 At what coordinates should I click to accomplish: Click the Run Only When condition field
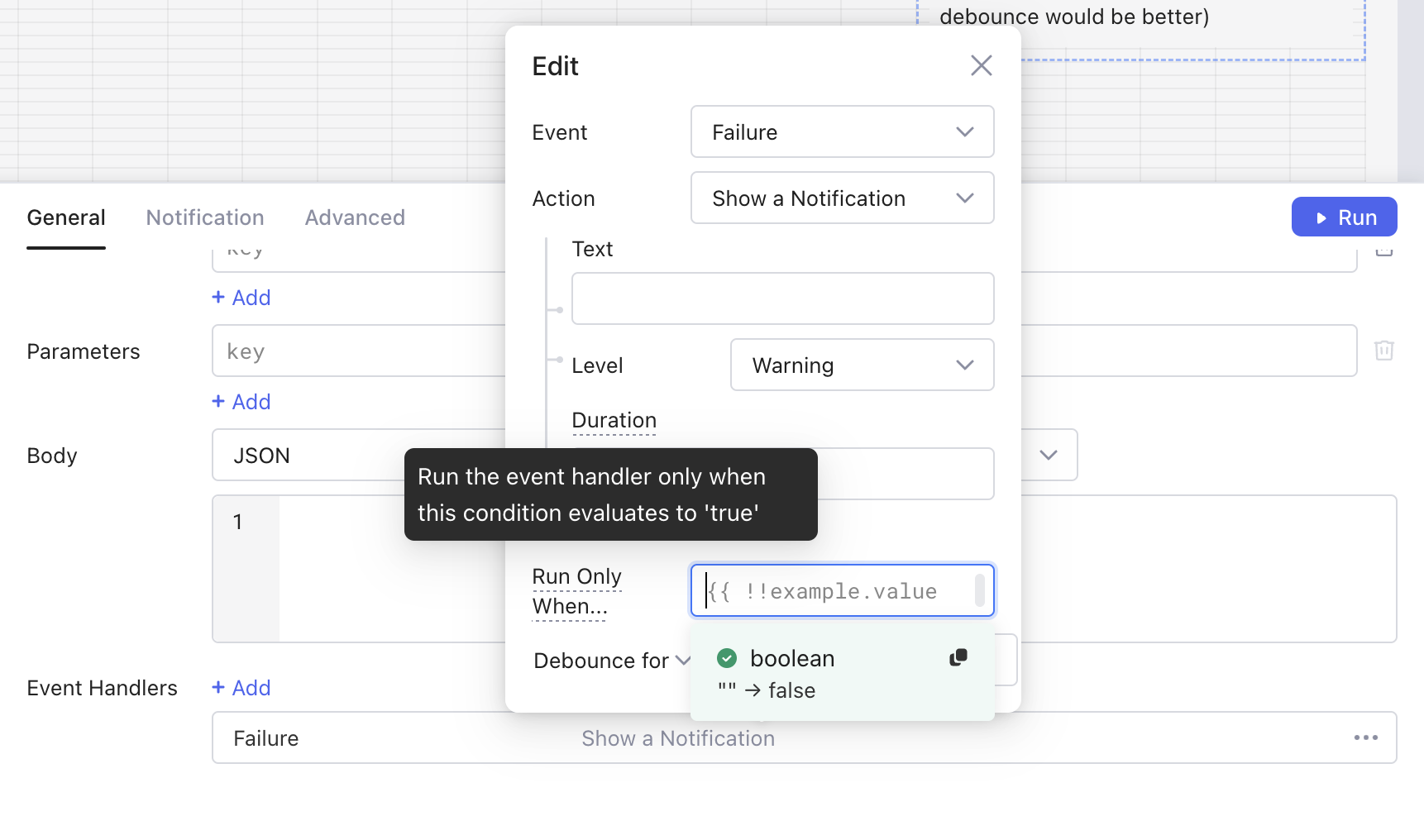tap(835, 591)
